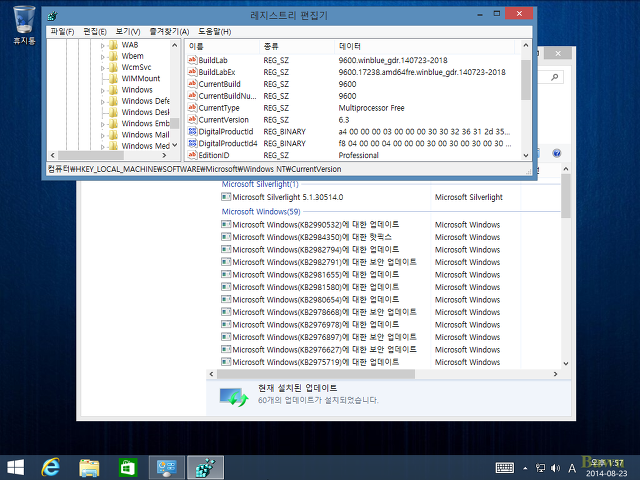Select the CurrentVersion value icon
This screenshot has width=640, height=480.
coord(192,119)
